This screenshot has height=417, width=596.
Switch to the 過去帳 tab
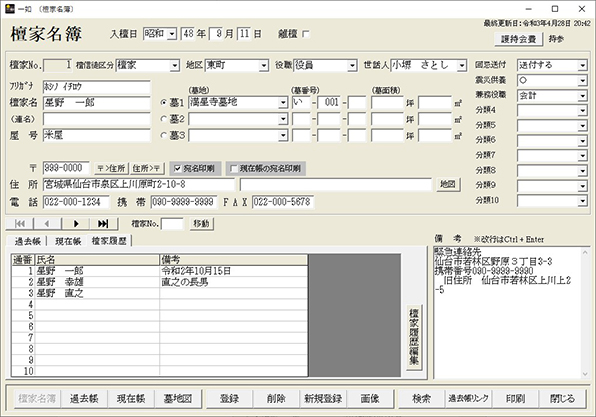tap(27, 241)
